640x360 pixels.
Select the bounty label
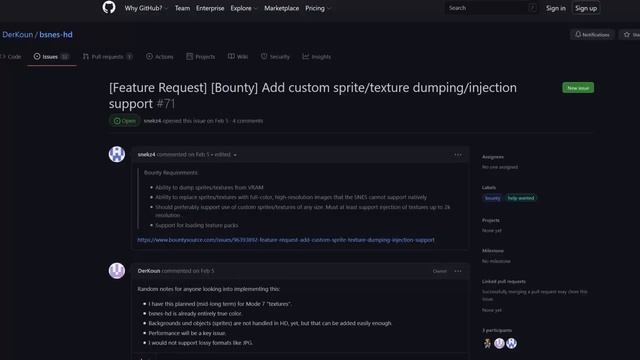coord(492,198)
